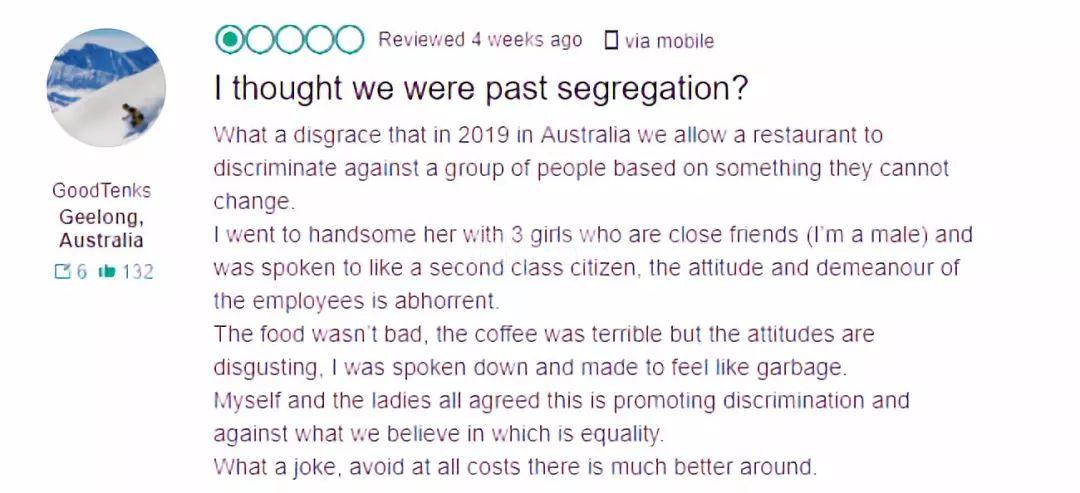Click 'Reviewed 4 weeks ago' date text
Viewport: 1080px width, 493px height.
[480, 40]
